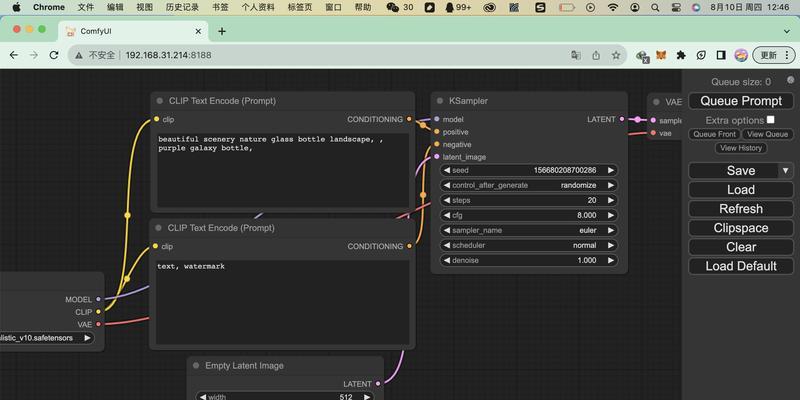Decrease width value in Empty Latent Image
The image size is (800, 400).
point(203,396)
